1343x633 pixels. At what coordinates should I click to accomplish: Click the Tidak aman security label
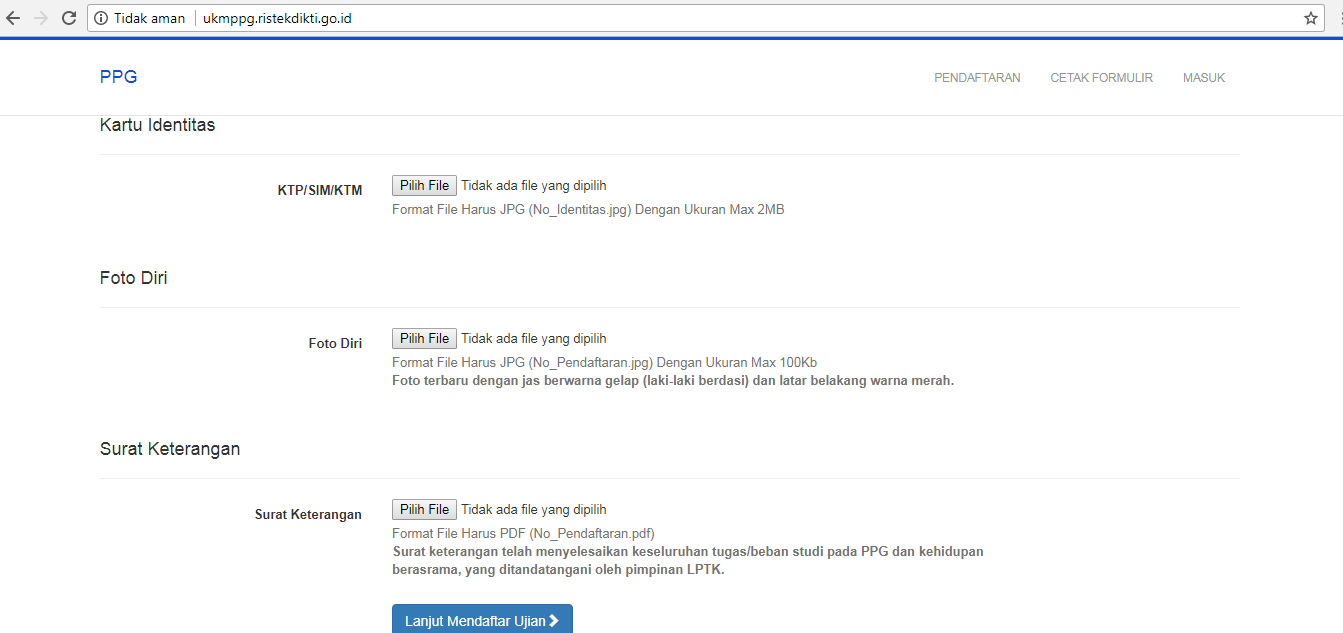pyautogui.click(x=149, y=18)
